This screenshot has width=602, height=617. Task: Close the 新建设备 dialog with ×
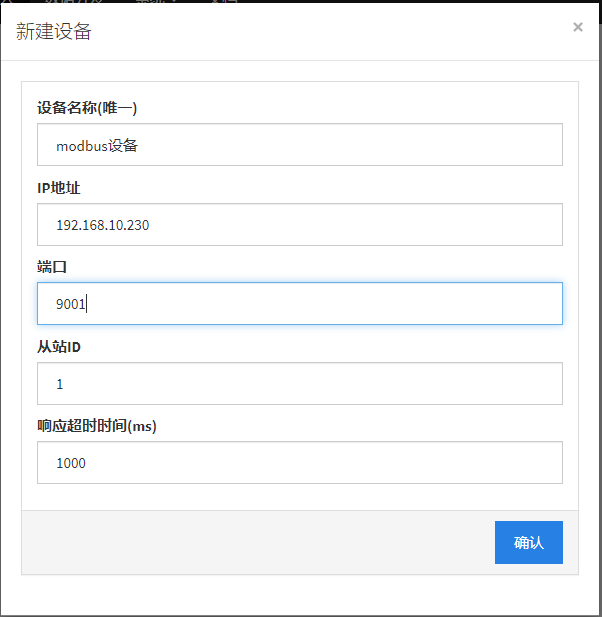(x=577, y=28)
